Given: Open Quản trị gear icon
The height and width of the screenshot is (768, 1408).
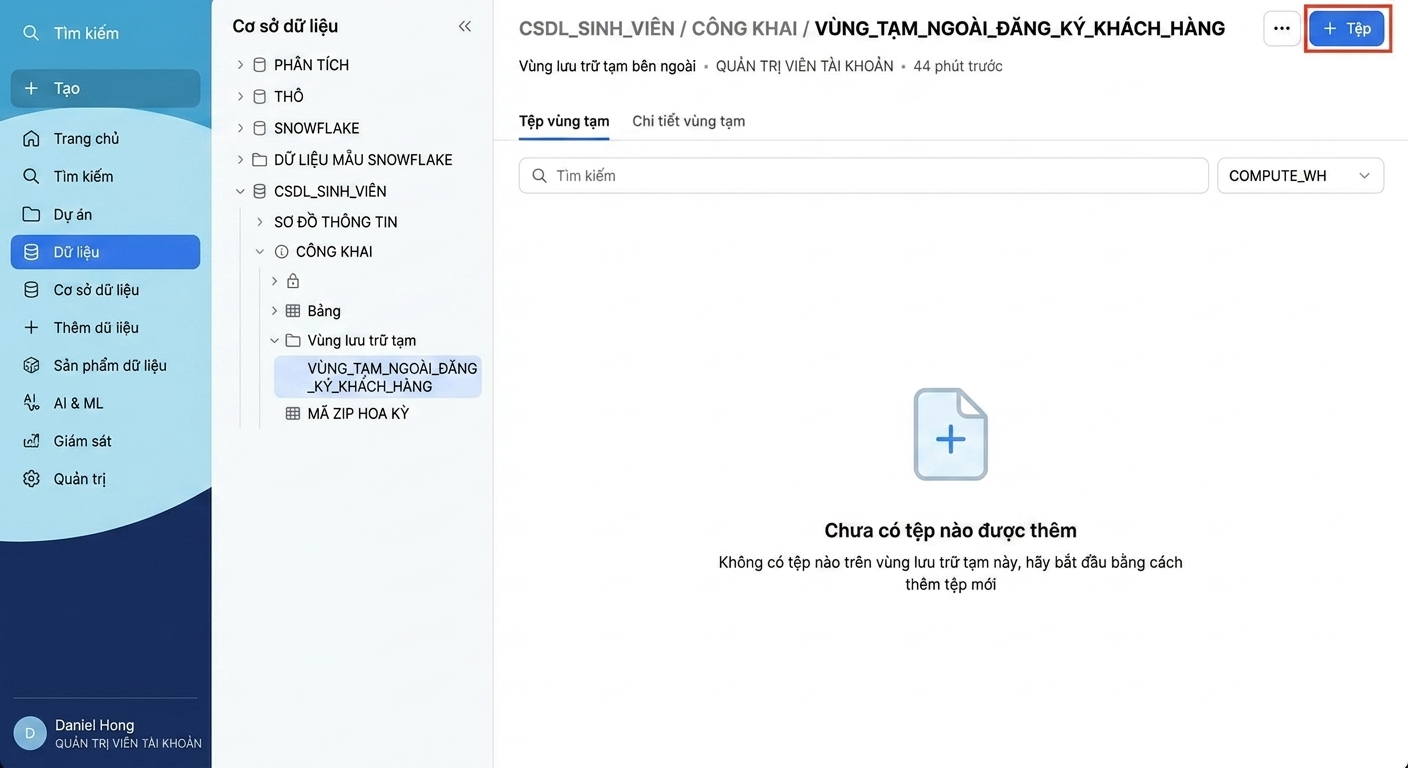Looking at the screenshot, I should tap(31, 479).
